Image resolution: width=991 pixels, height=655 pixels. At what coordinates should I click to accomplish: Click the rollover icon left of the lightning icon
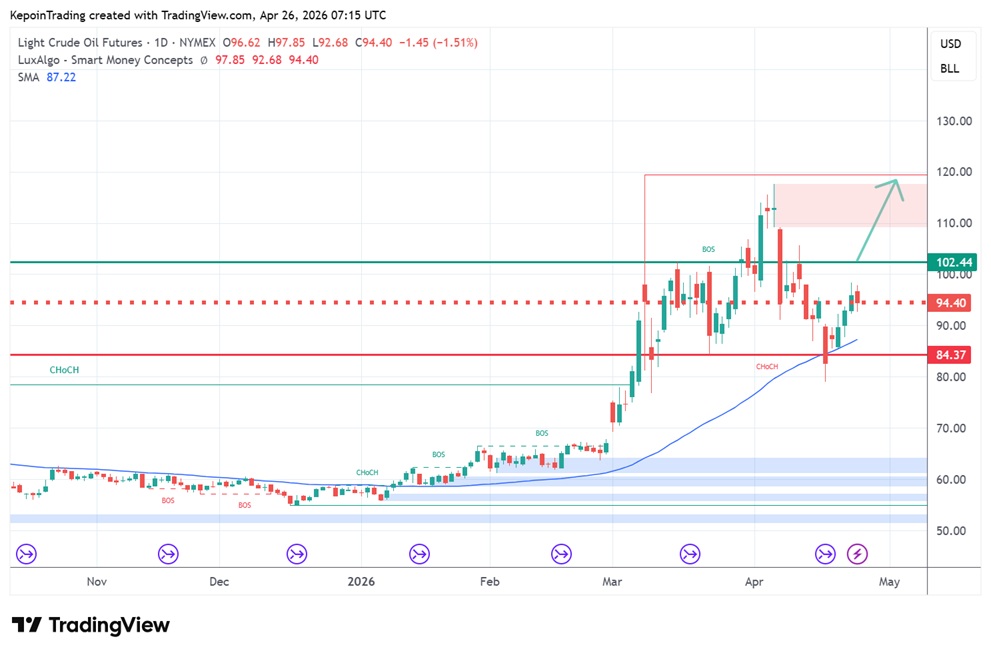click(x=825, y=553)
